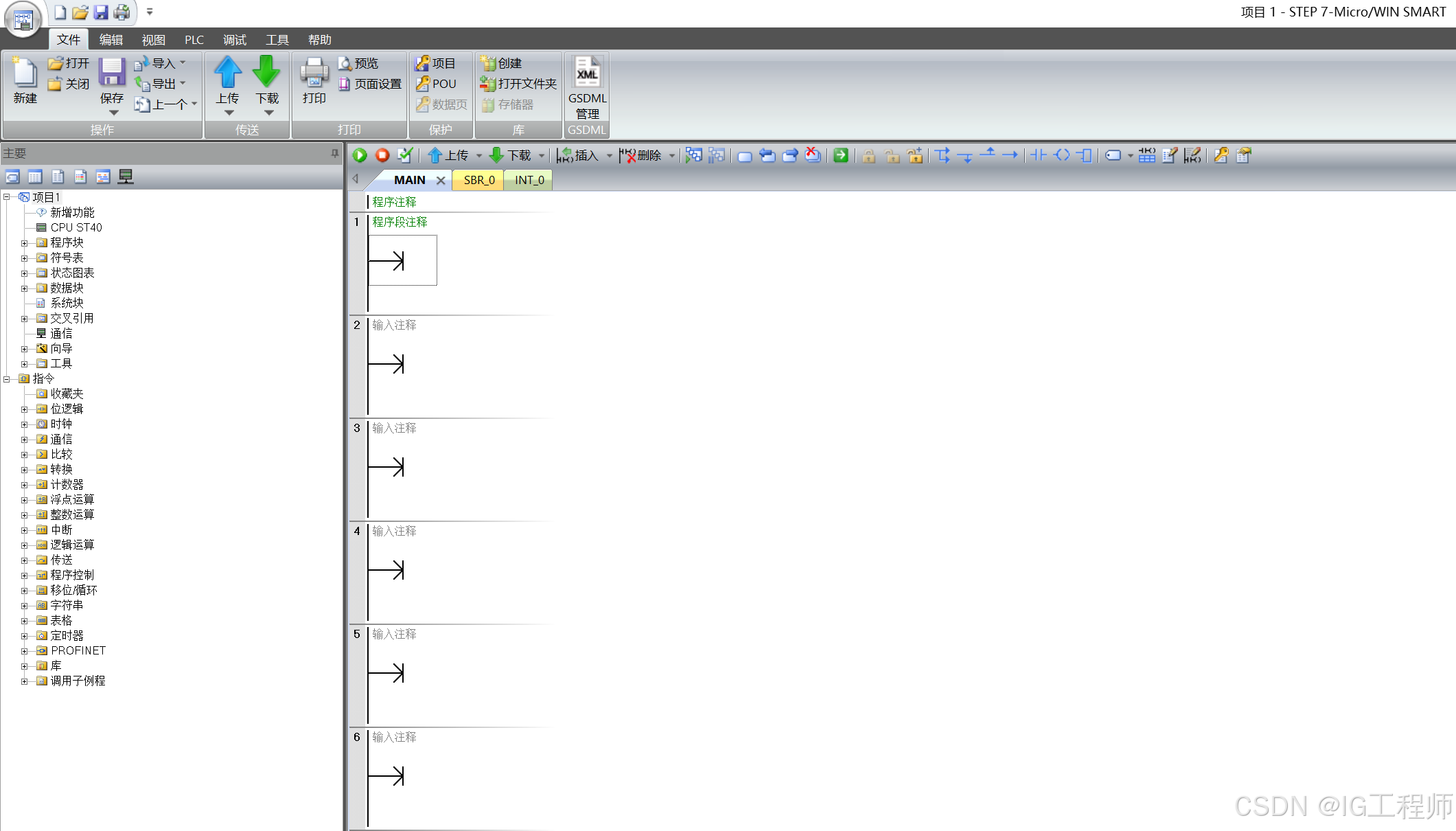Insert a box instruction from toolbar
The image size is (1456, 831).
(1084, 156)
